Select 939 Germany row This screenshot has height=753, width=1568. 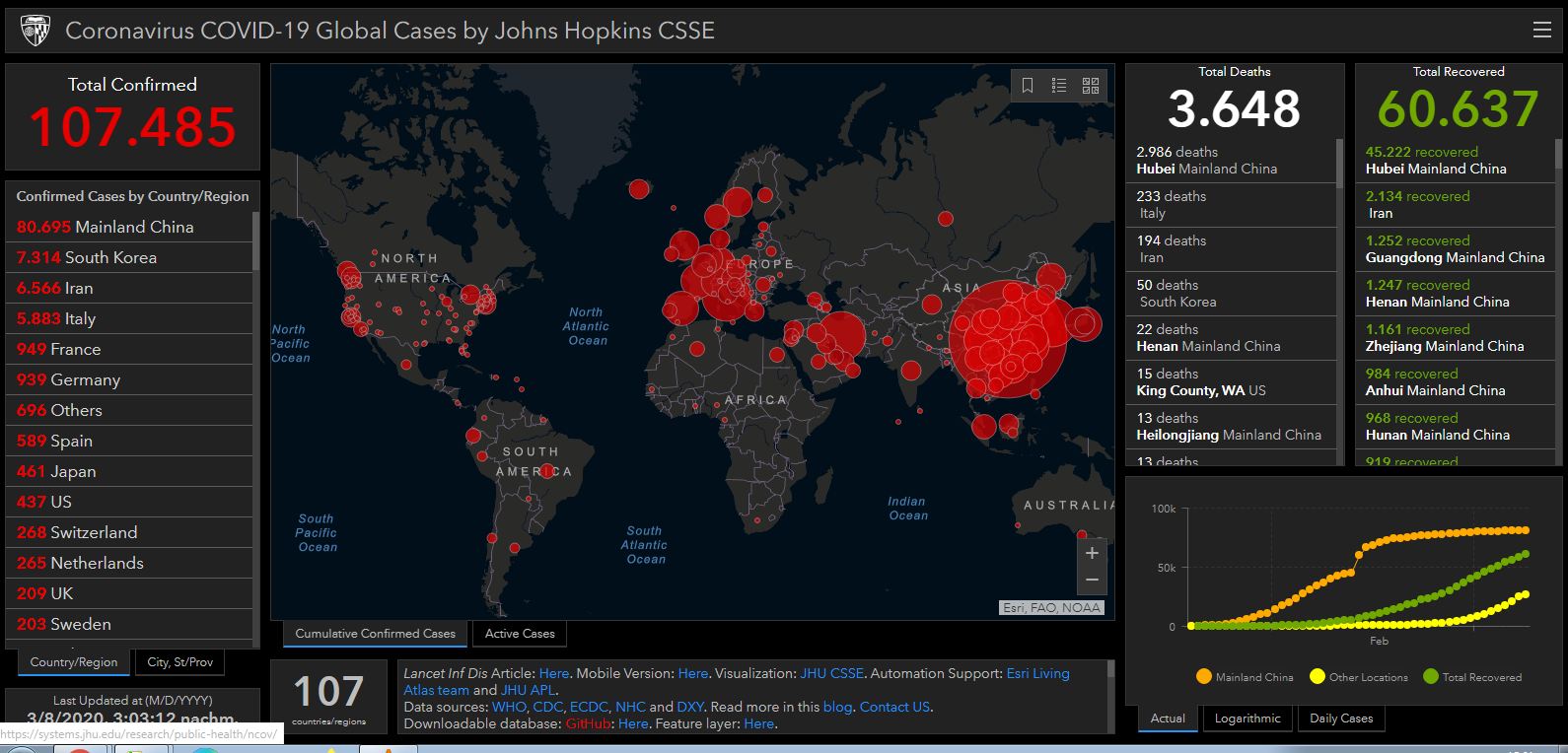point(129,379)
